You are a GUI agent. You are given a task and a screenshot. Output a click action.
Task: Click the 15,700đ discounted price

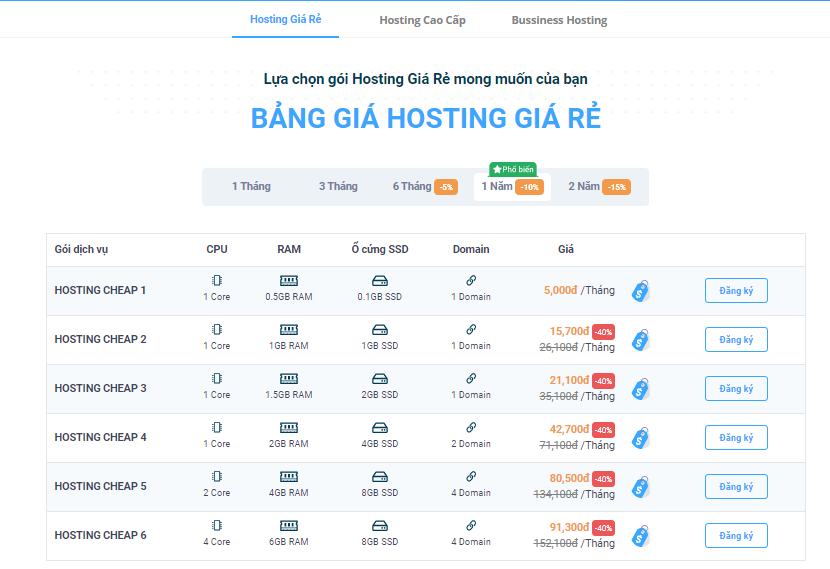click(x=569, y=331)
